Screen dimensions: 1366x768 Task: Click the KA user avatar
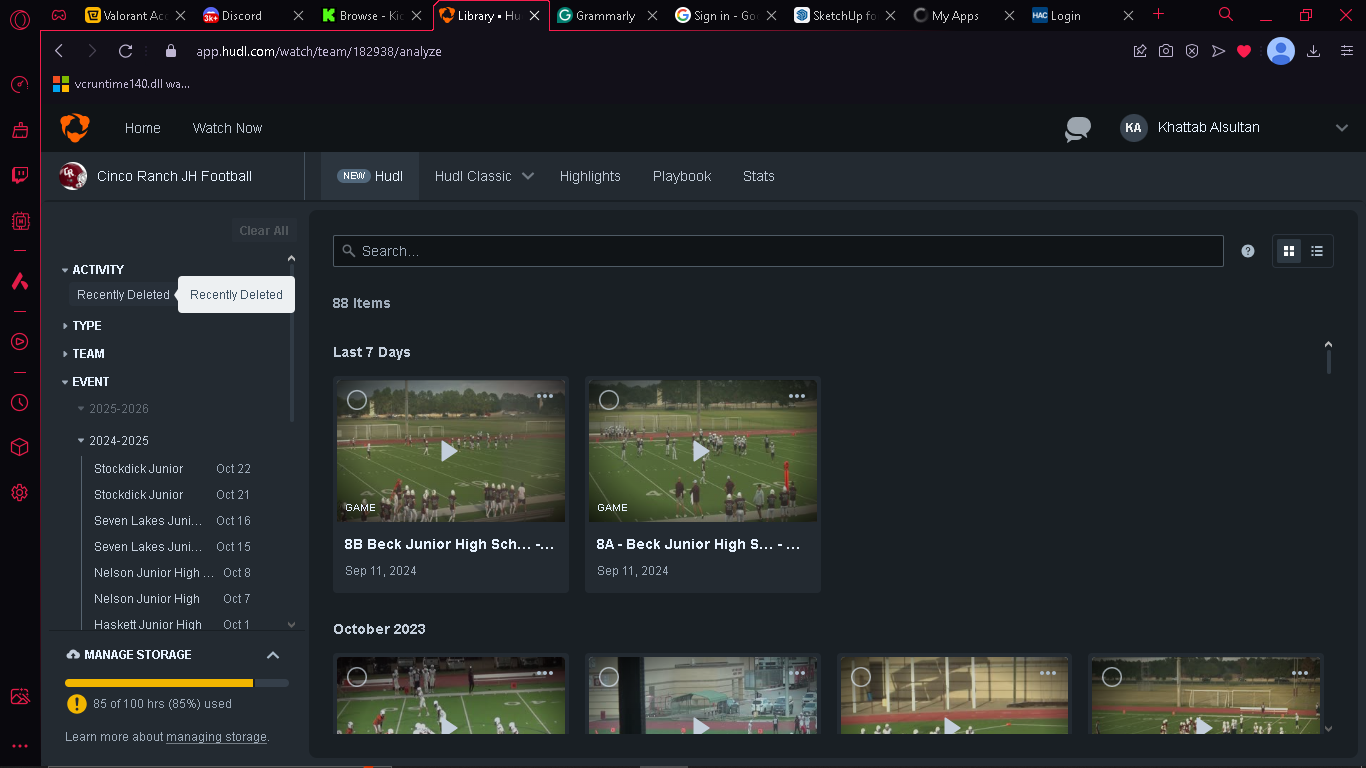click(x=1133, y=128)
